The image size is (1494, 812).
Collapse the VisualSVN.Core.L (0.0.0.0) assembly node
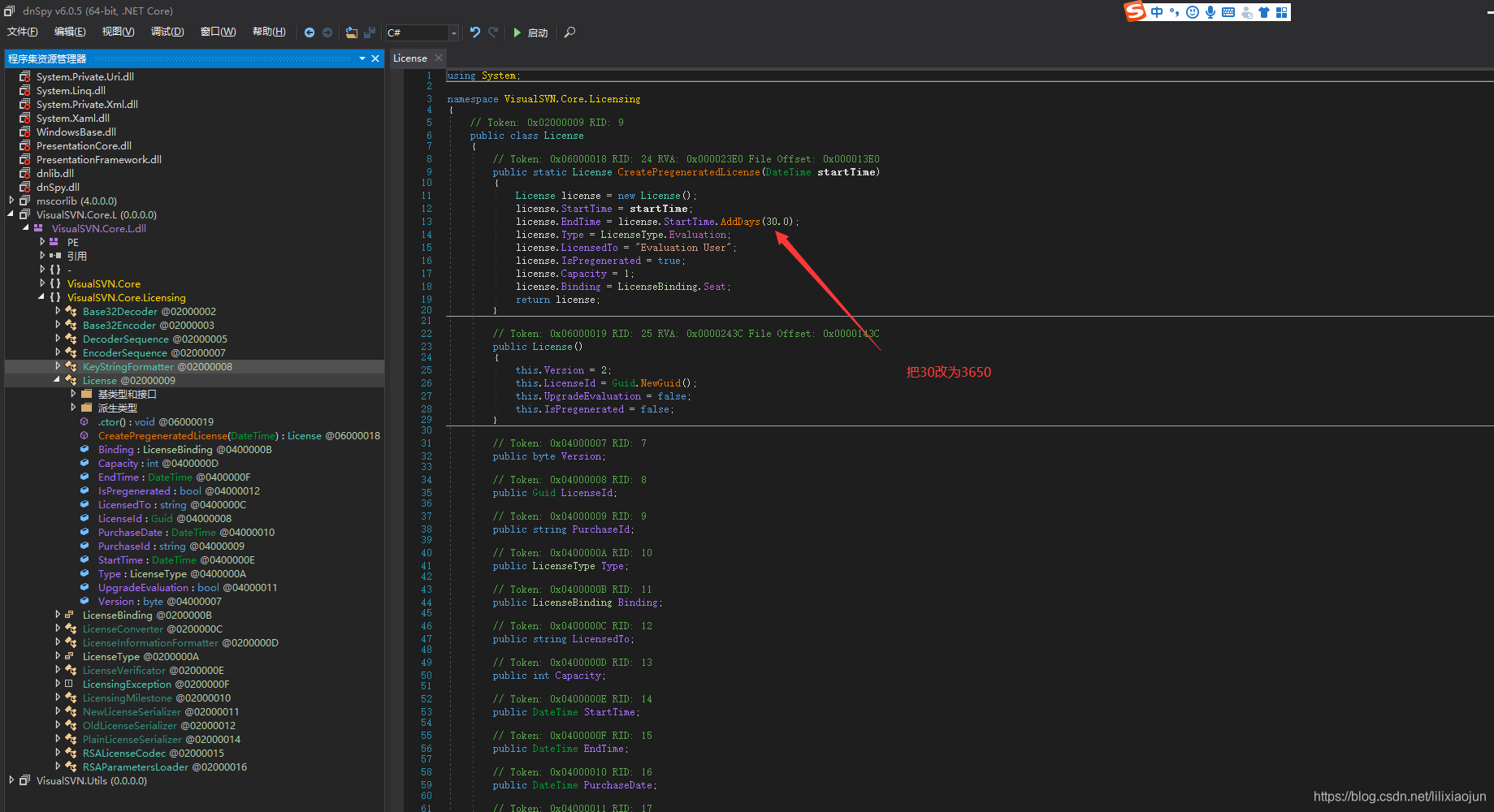point(11,214)
